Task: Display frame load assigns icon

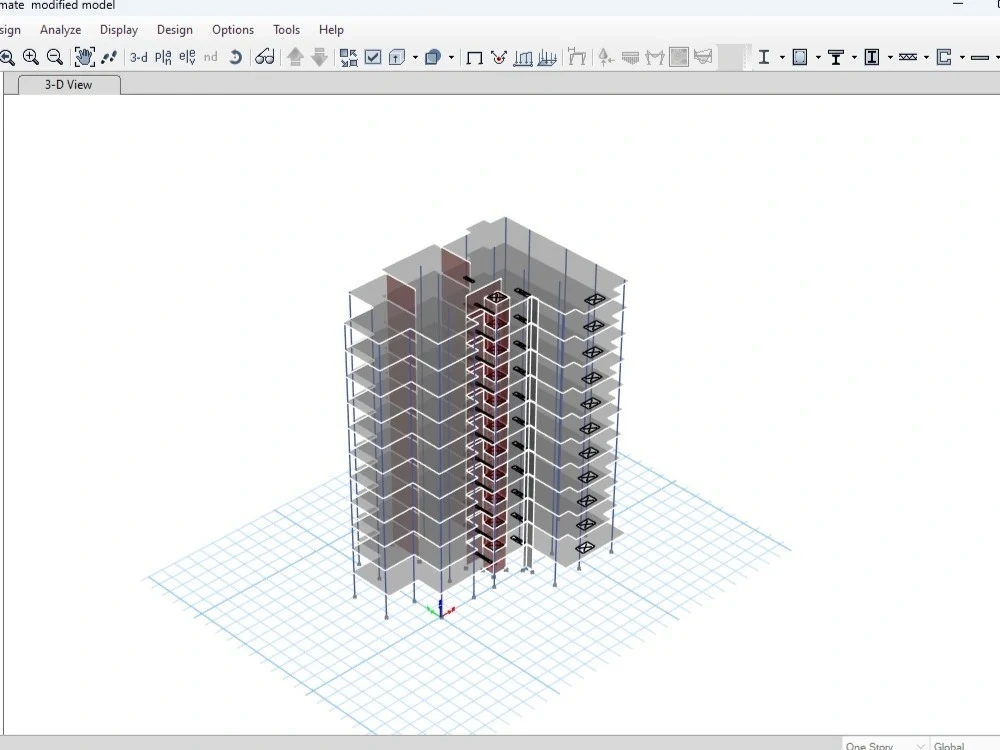Action: pyautogui.click(x=523, y=58)
